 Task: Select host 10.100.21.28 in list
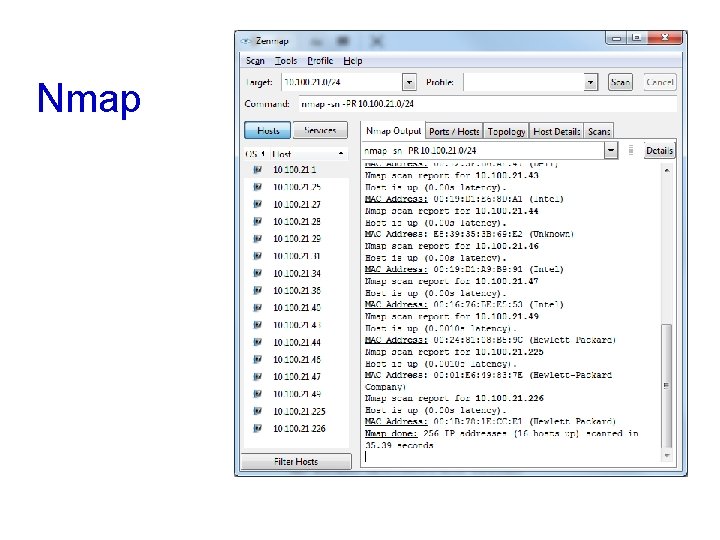tap(296, 221)
